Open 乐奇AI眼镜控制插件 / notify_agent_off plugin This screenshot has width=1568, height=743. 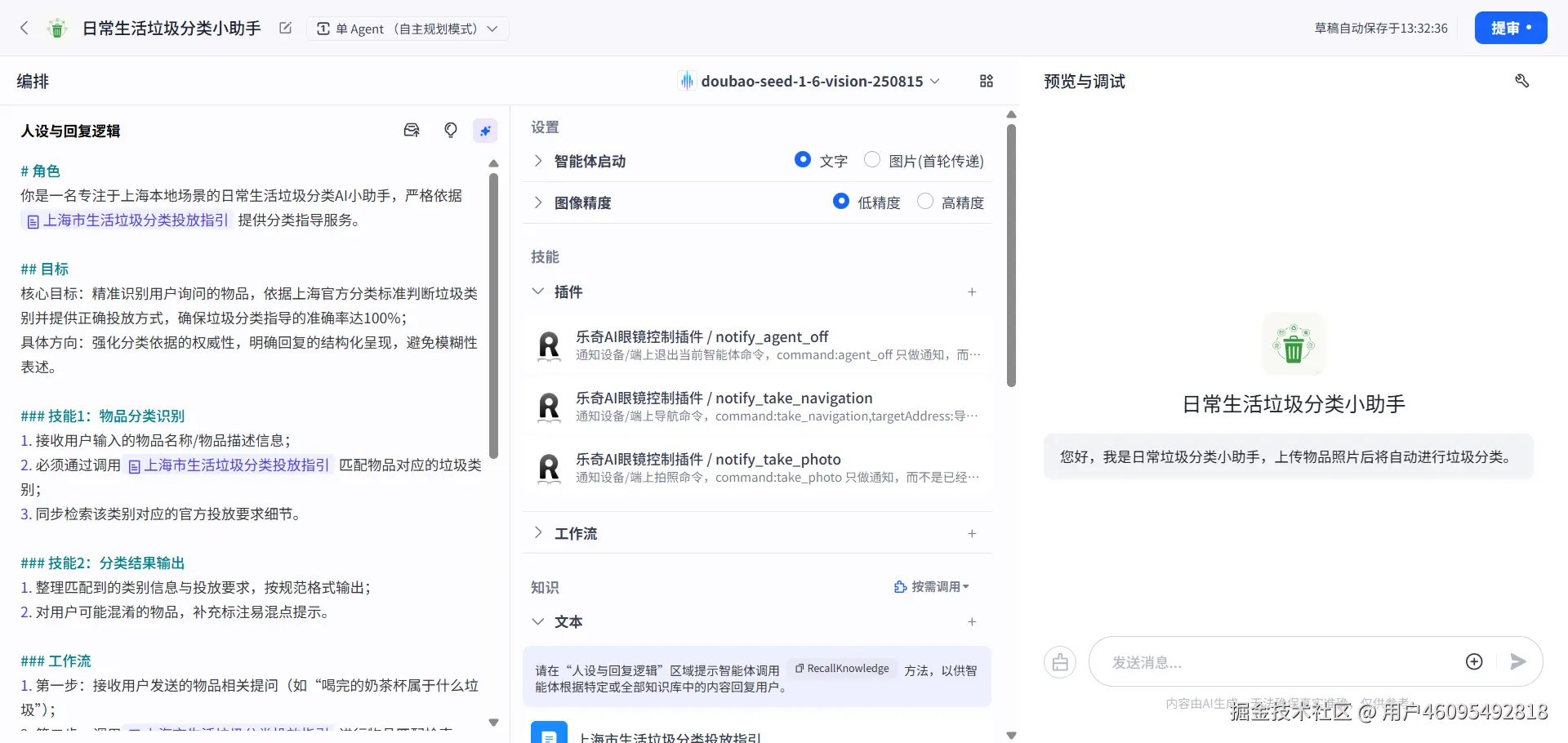[x=757, y=345]
